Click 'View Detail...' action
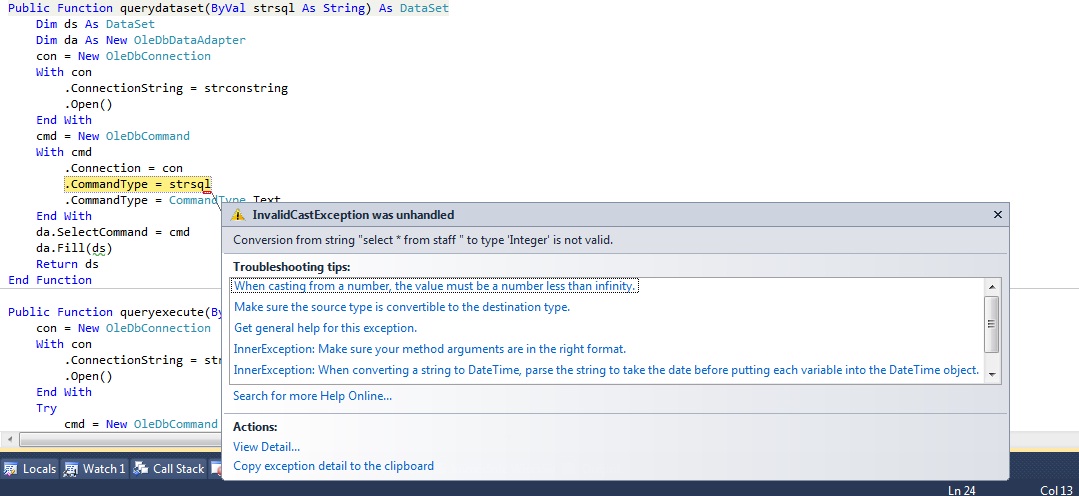Screen dimensions: 1079x496 pos(266,447)
